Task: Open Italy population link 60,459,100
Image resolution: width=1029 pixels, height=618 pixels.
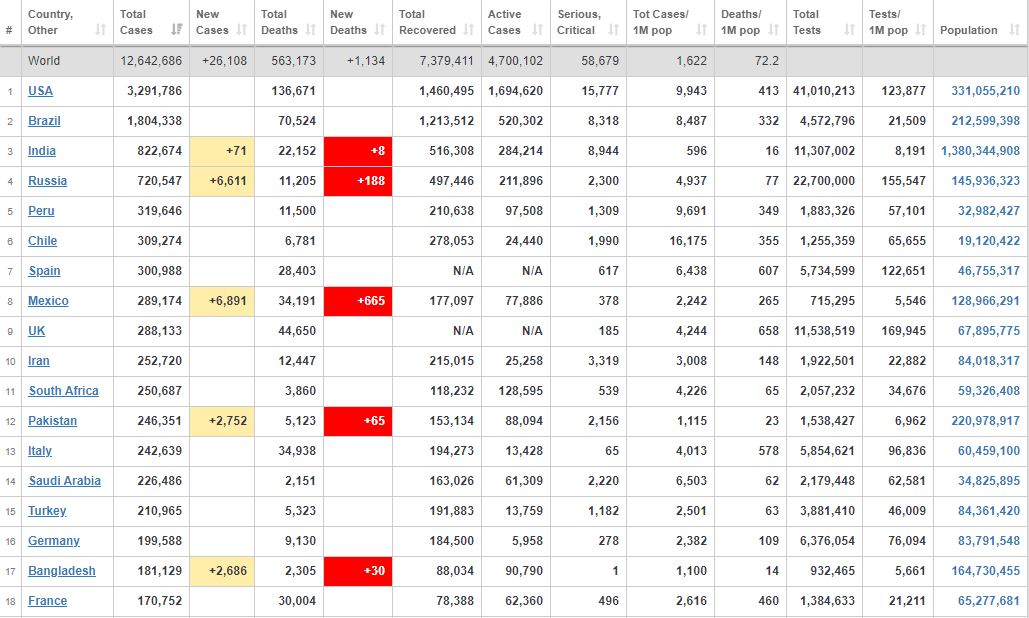Action: (989, 451)
